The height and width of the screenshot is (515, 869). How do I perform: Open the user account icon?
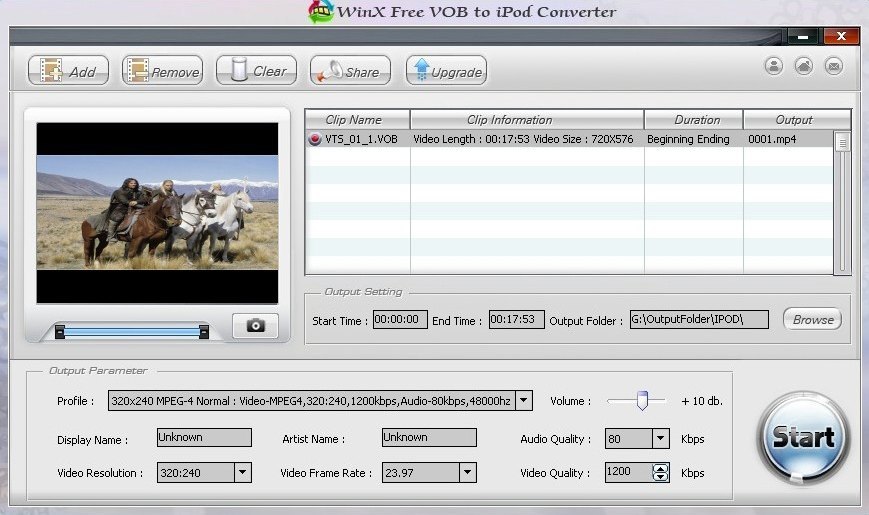[774, 67]
